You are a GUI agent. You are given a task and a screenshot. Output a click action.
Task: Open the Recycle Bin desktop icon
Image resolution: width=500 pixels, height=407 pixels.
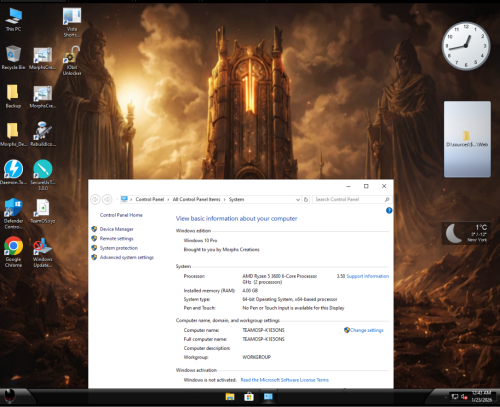click(13, 57)
